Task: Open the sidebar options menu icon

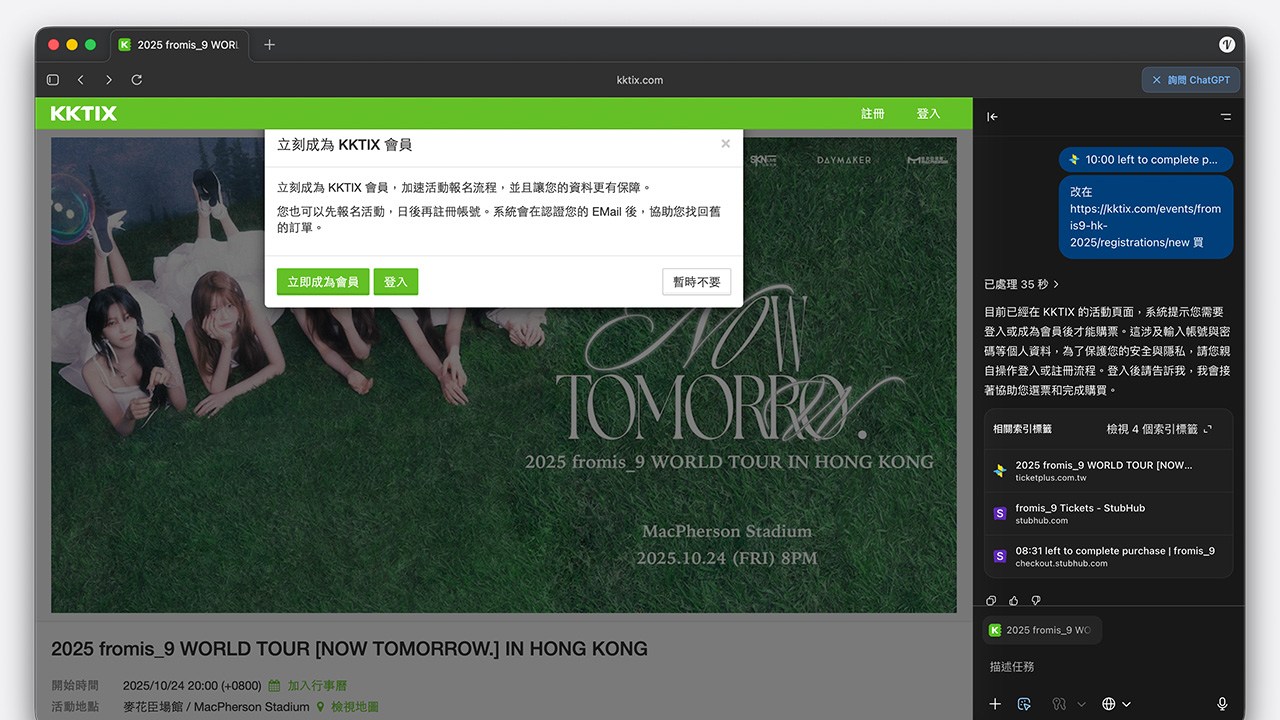Action: pos(1226,117)
